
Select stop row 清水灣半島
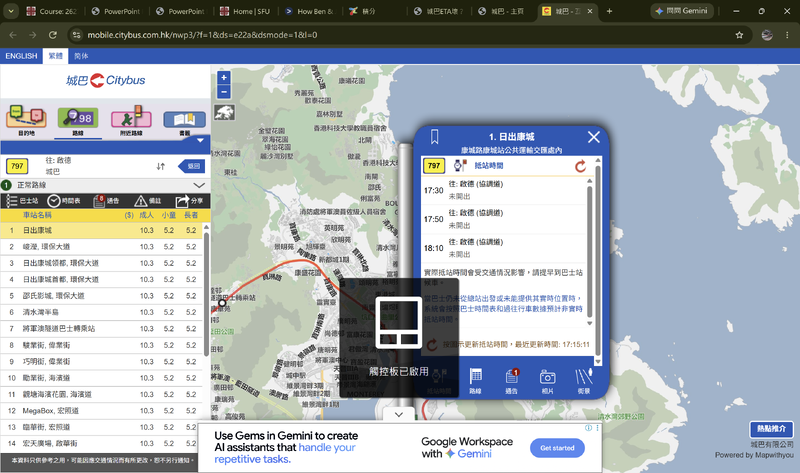102,312
